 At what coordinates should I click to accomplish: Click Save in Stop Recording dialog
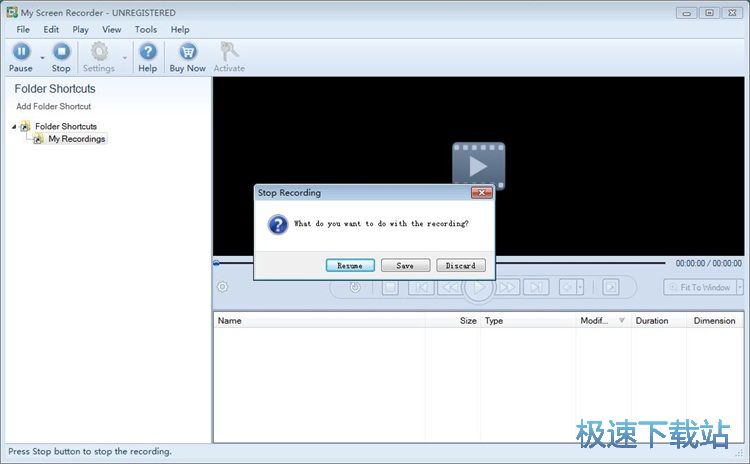click(x=405, y=265)
